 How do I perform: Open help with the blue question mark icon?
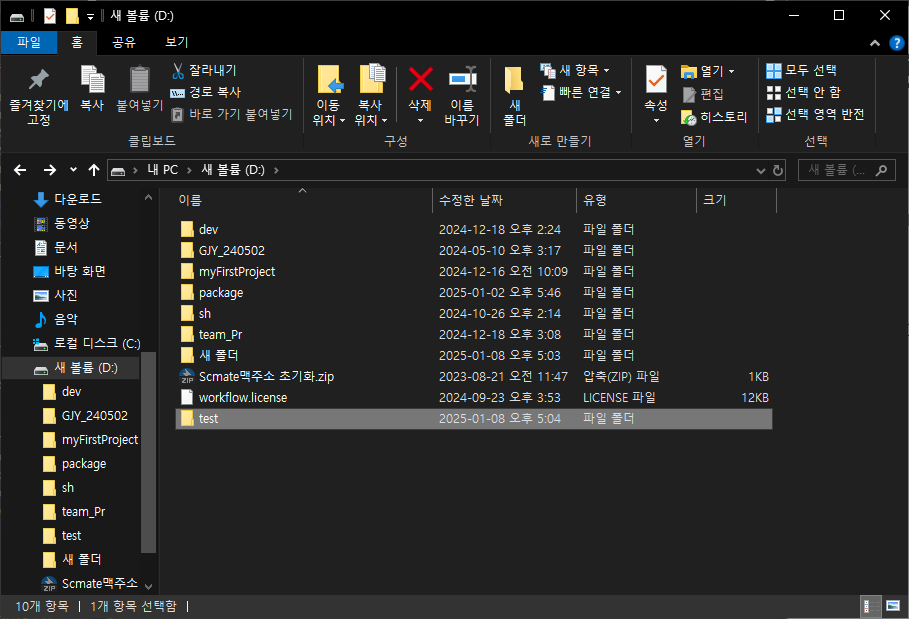tap(896, 43)
